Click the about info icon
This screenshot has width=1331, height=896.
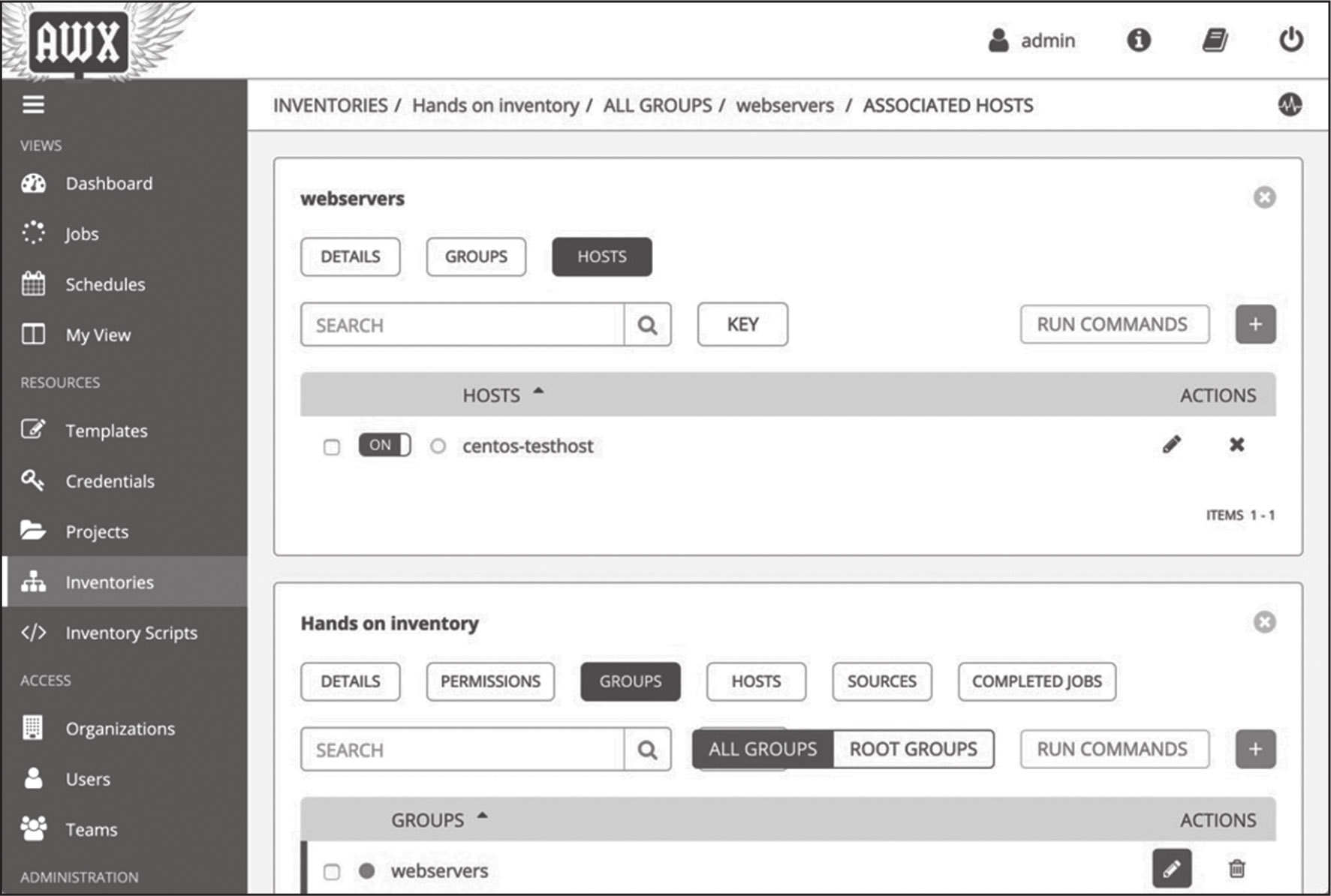(x=1138, y=40)
